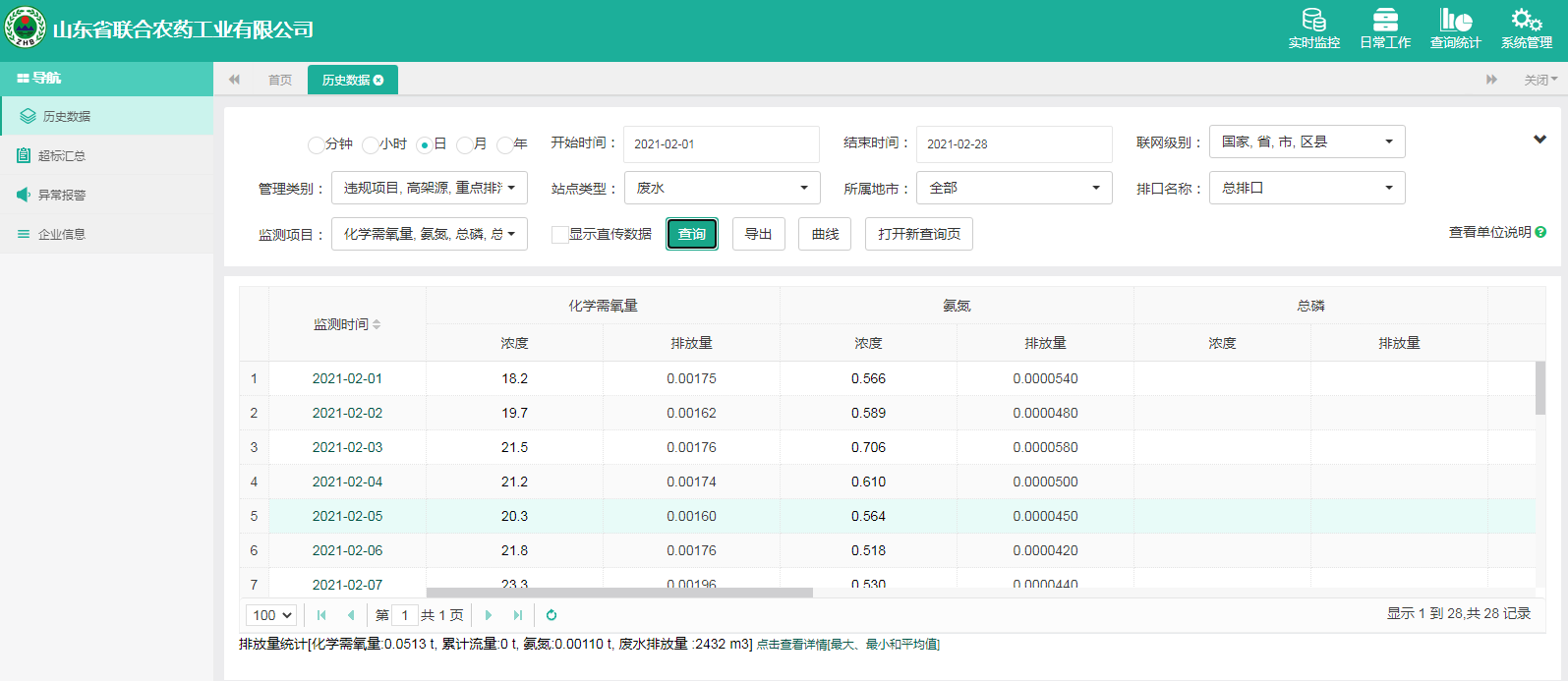Image resolution: width=1568 pixels, height=681 pixels.
Task: Click the refresh icon in pagination bar
Action: tap(552, 615)
